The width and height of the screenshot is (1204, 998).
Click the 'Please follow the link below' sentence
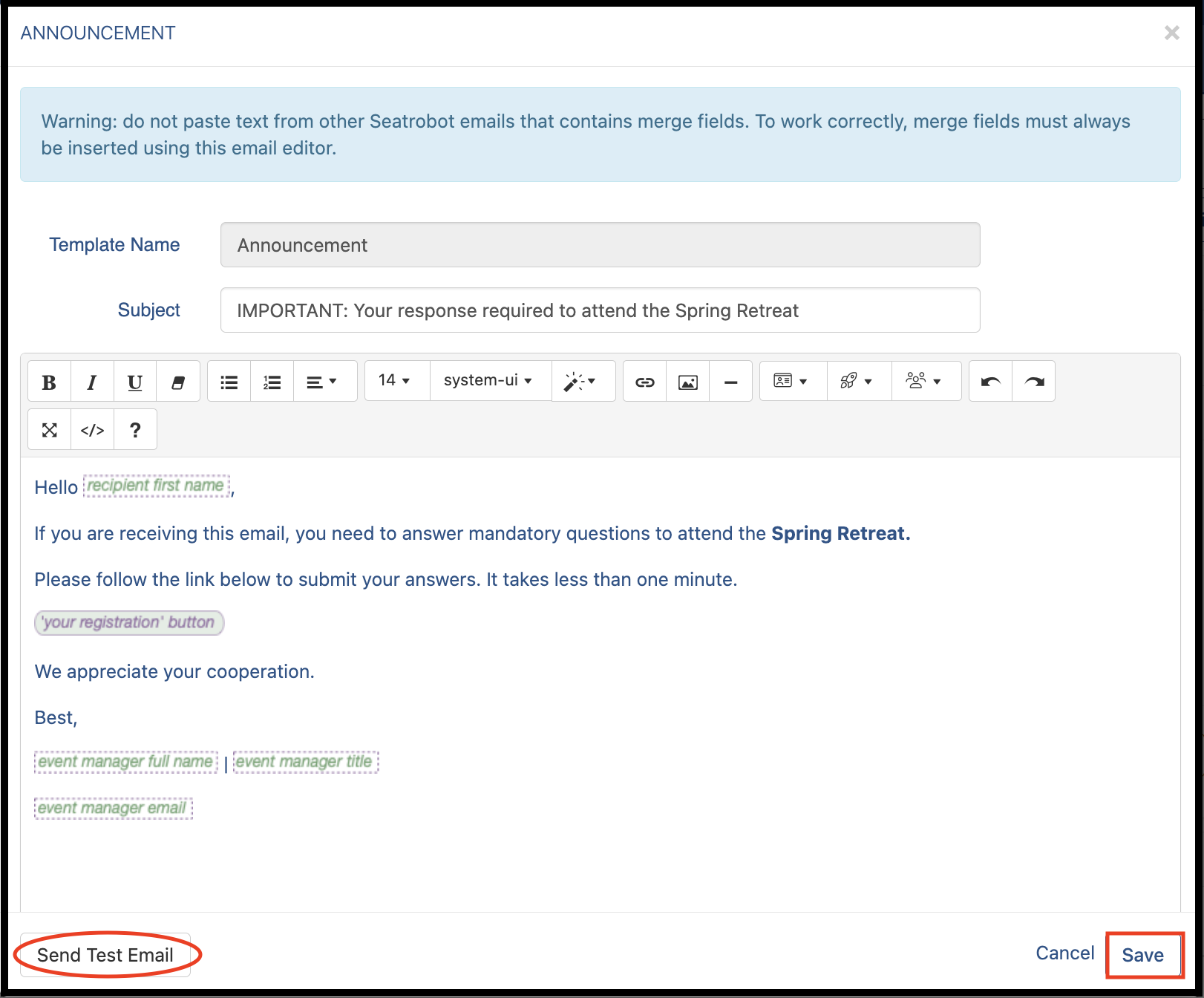[x=386, y=579]
